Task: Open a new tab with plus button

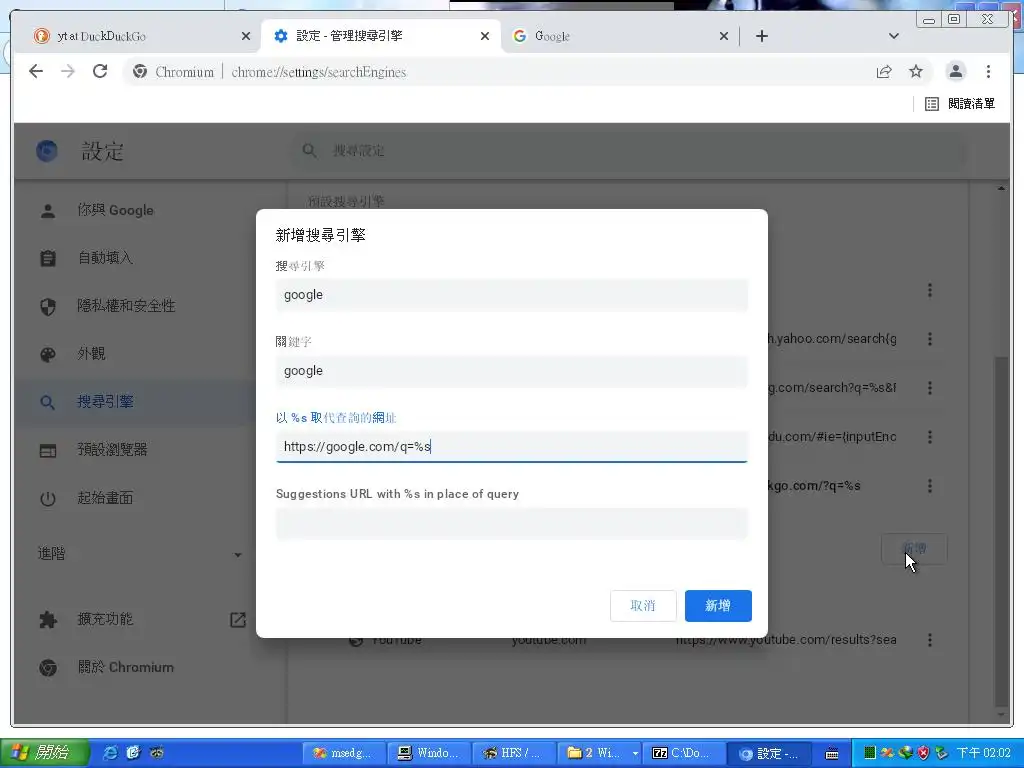Action: [x=761, y=36]
